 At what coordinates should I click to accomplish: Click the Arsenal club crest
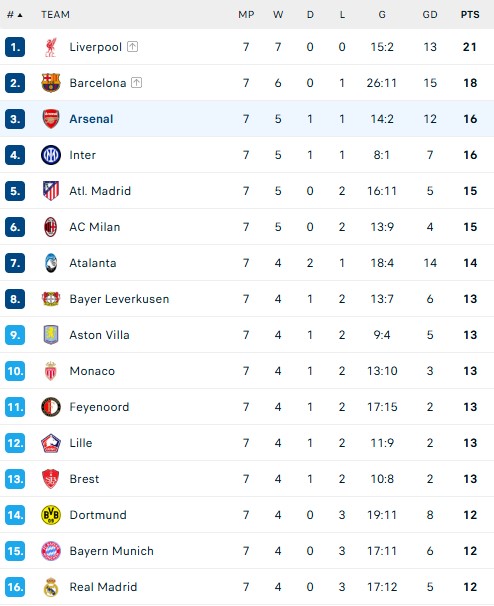[51, 119]
